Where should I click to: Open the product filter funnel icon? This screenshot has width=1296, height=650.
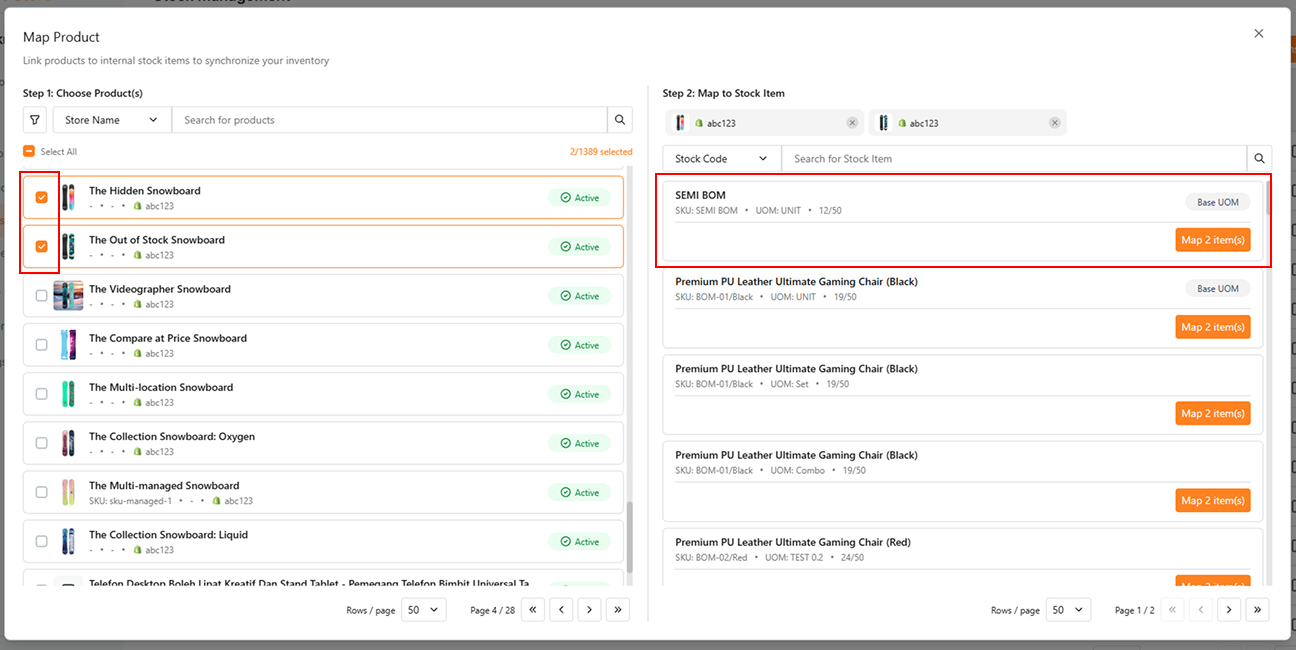(x=35, y=120)
